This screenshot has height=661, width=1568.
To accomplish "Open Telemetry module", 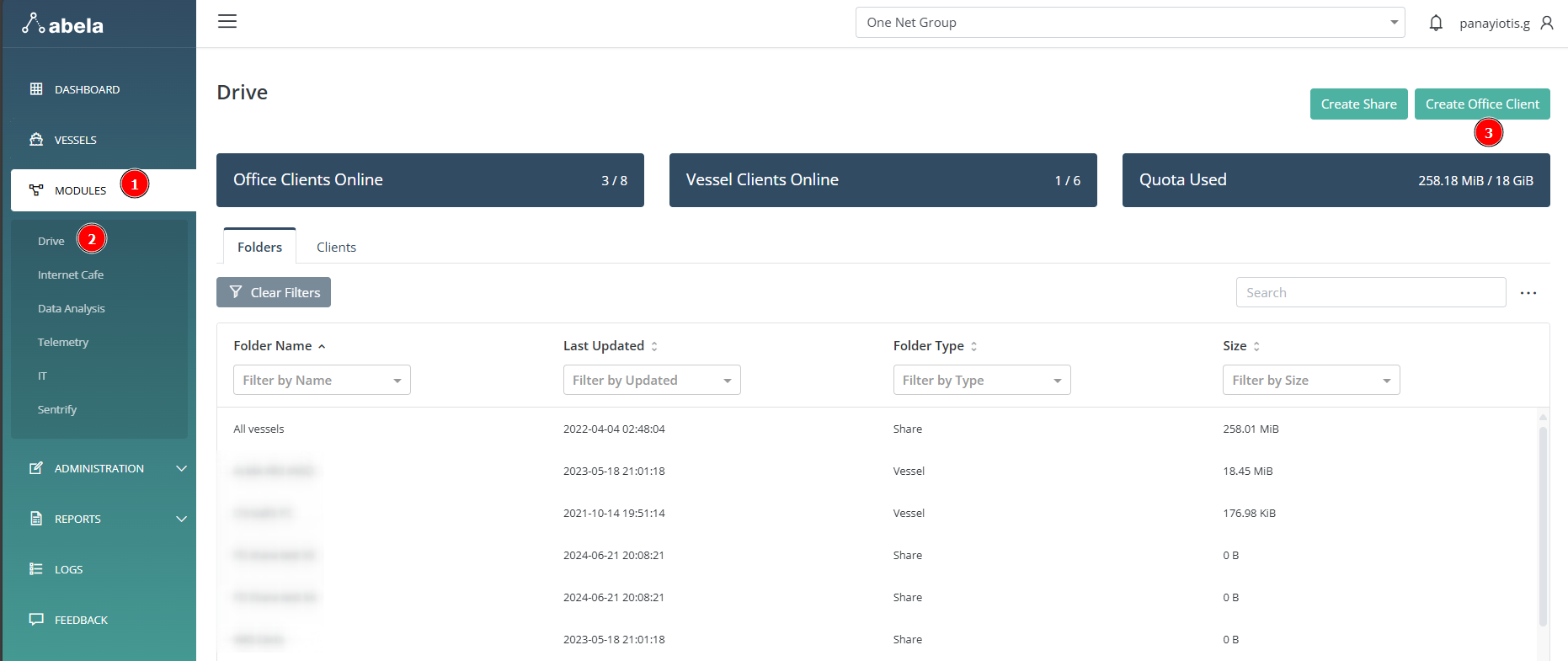I will 63,342.
